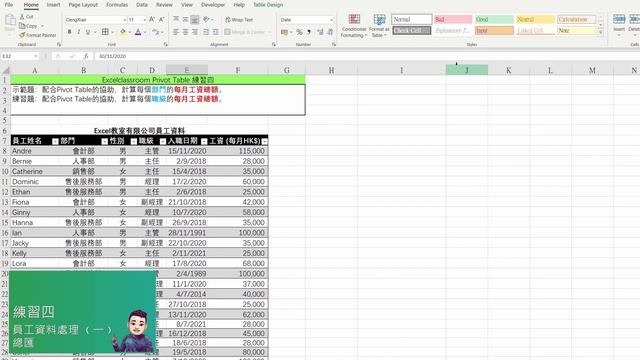Toggle Italic formatting
This screenshot has height=360, width=640.
point(78,32)
